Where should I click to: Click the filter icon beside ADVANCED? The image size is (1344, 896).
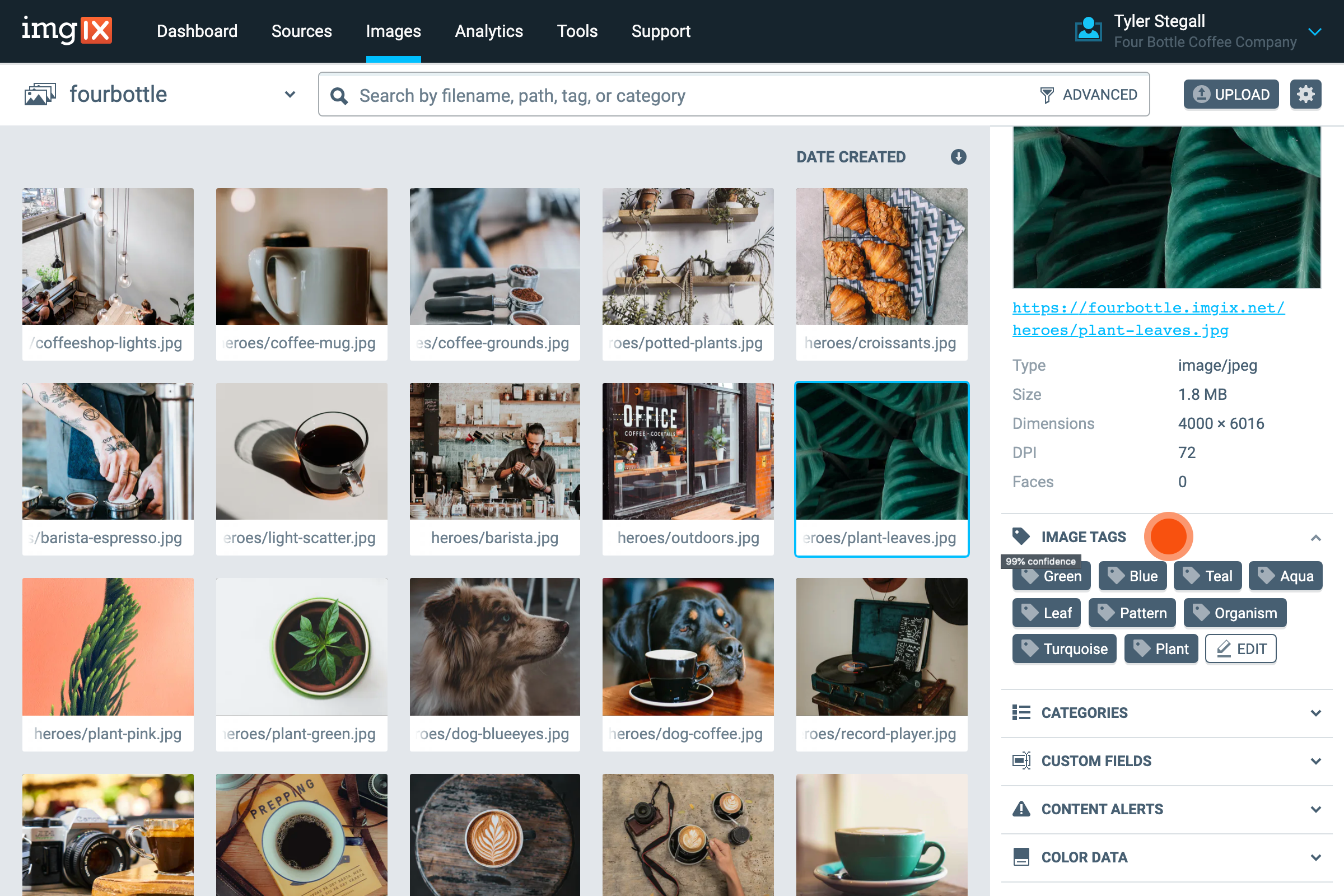click(1047, 94)
